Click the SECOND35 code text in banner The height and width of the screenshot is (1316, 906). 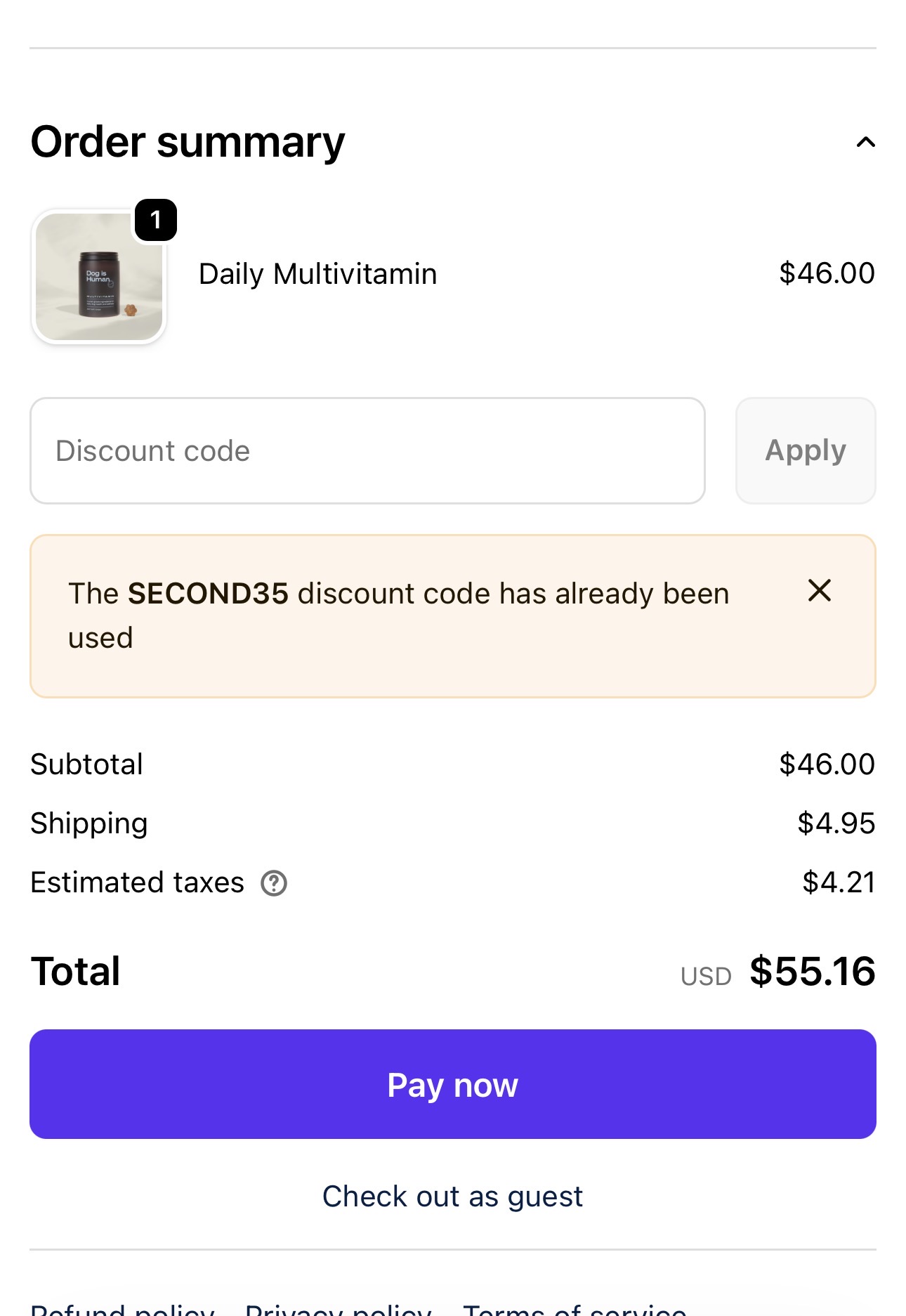pyautogui.click(x=209, y=594)
